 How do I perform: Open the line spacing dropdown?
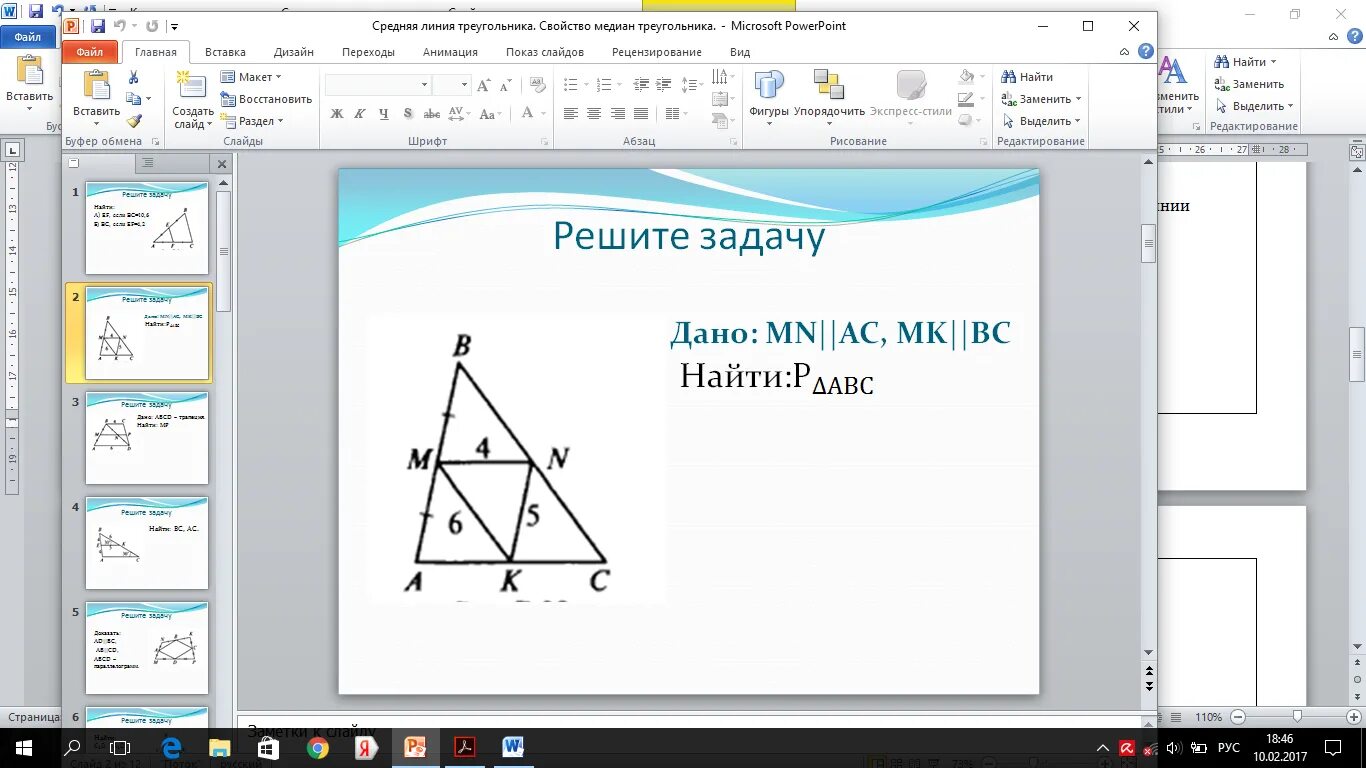pyautogui.click(x=690, y=83)
